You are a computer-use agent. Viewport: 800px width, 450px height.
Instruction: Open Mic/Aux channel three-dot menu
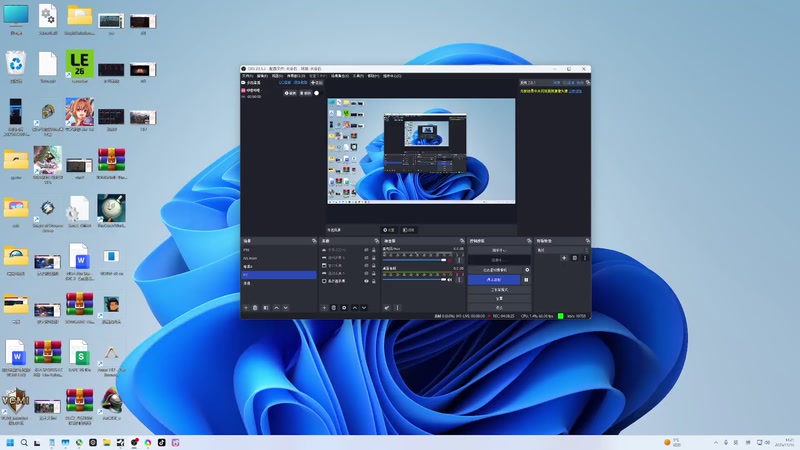point(459,260)
